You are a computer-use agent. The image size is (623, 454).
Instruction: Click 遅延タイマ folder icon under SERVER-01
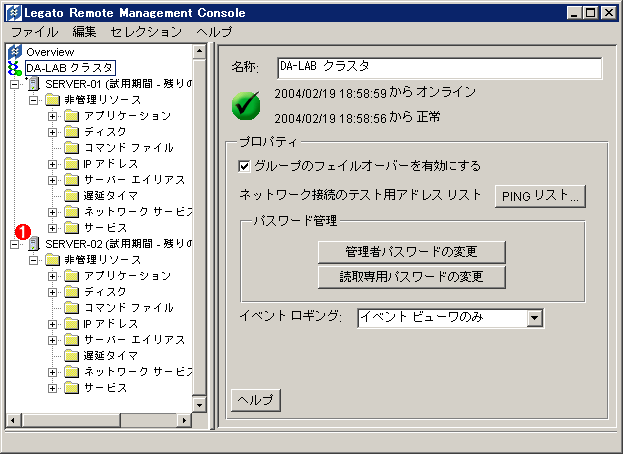click(x=72, y=195)
